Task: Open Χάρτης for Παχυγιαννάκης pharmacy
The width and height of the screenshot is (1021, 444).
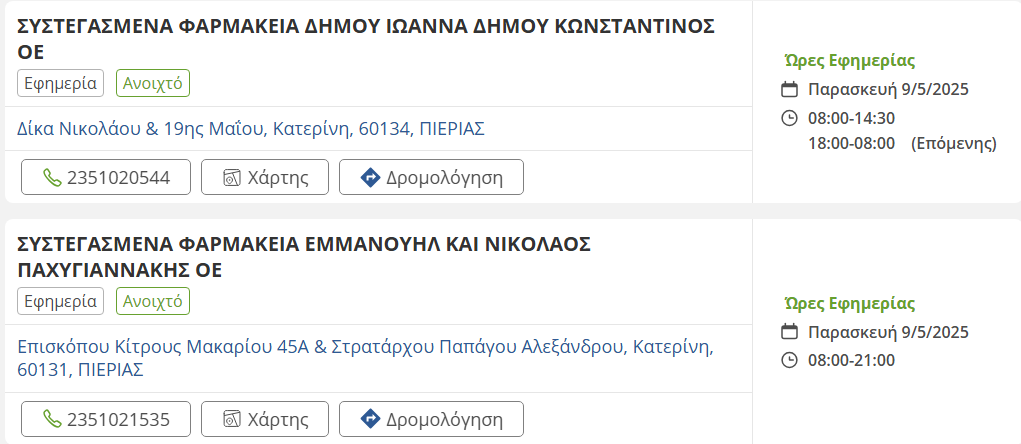Action: (x=264, y=419)
